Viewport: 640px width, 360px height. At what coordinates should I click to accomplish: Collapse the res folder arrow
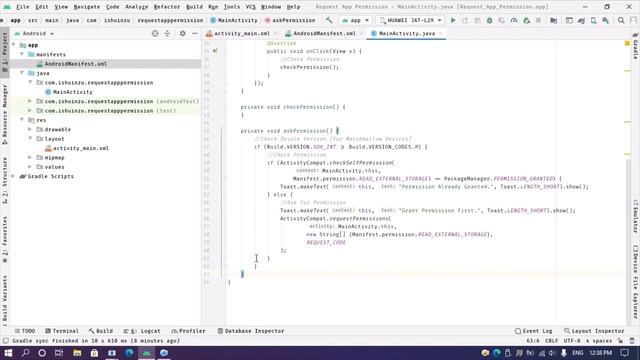(22, 120)
